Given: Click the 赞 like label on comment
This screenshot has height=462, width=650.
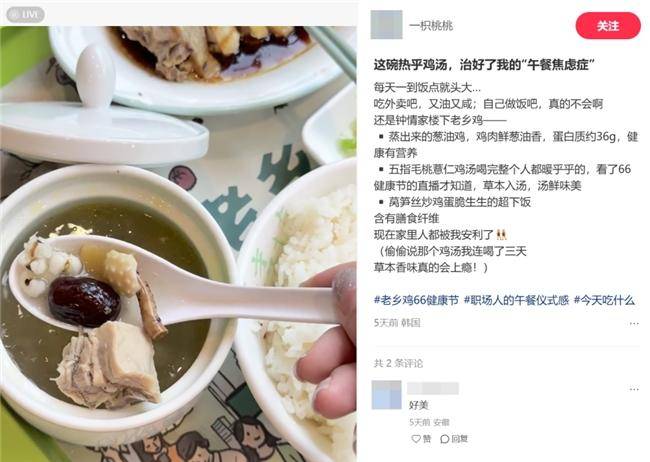Looking at the screenshot, I should click(427, 439).
